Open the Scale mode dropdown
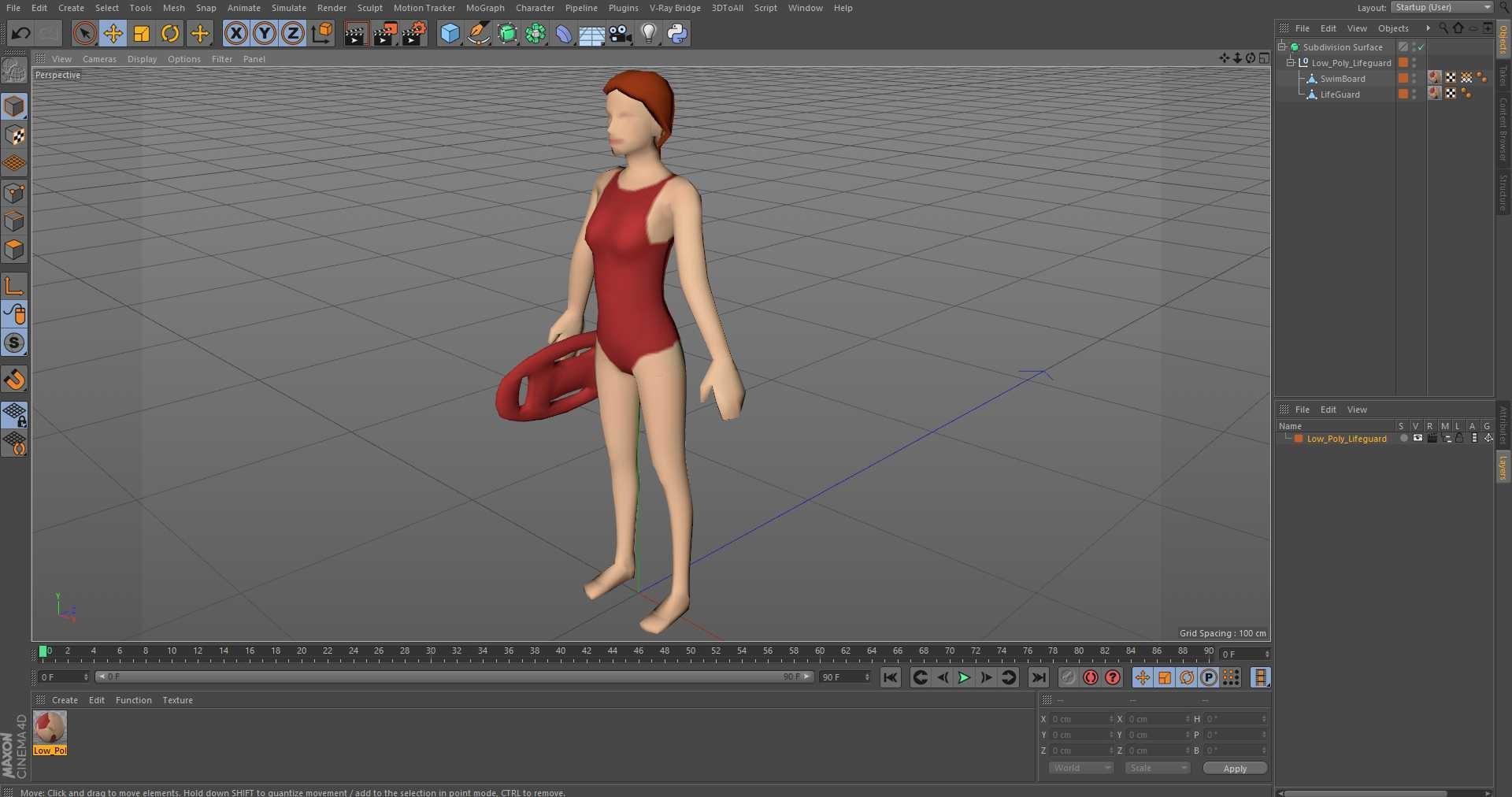This screenshot has width=1512, height=797. [1157, 768]
